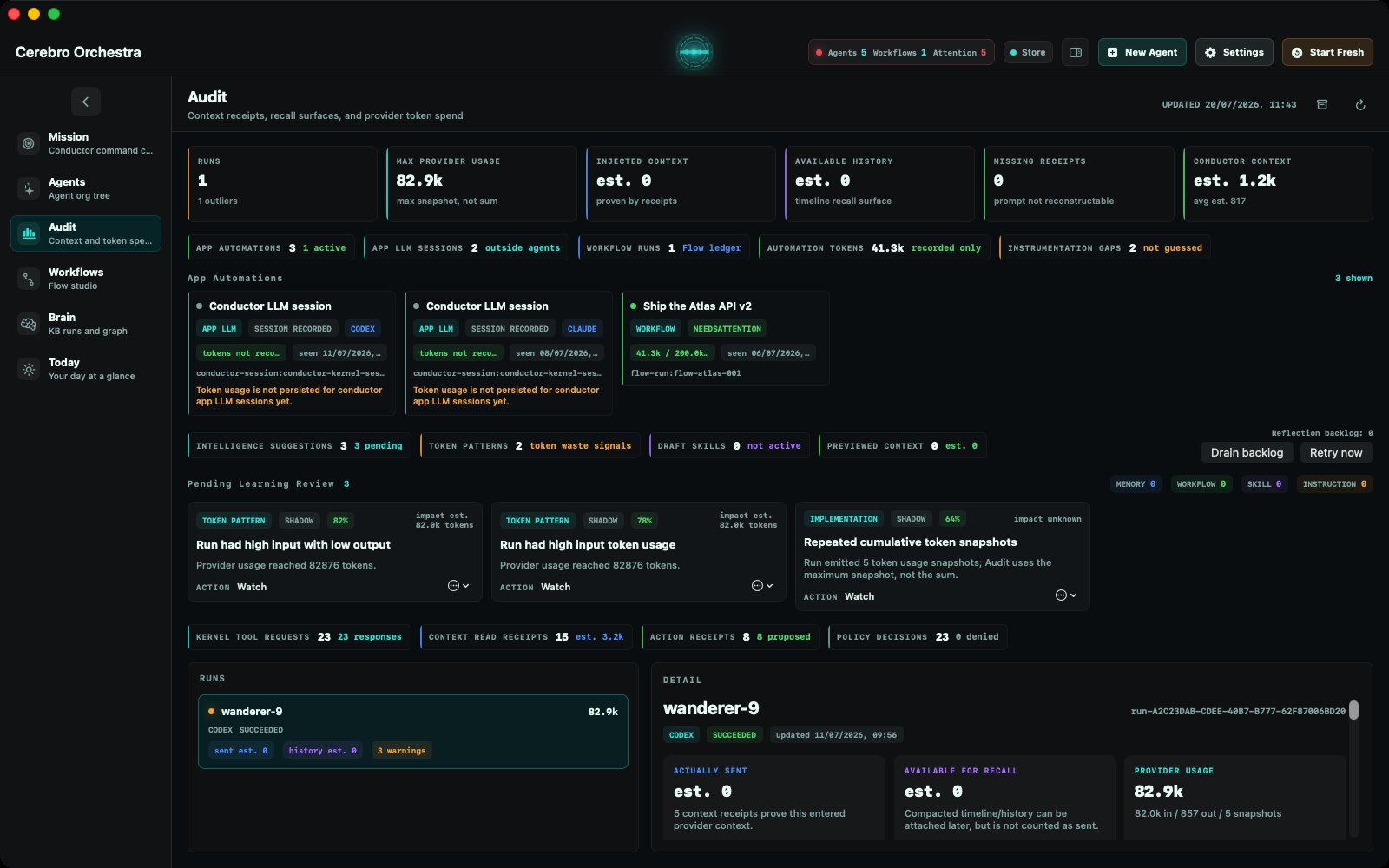Select the App Automations summary tab

coord(271,247)
